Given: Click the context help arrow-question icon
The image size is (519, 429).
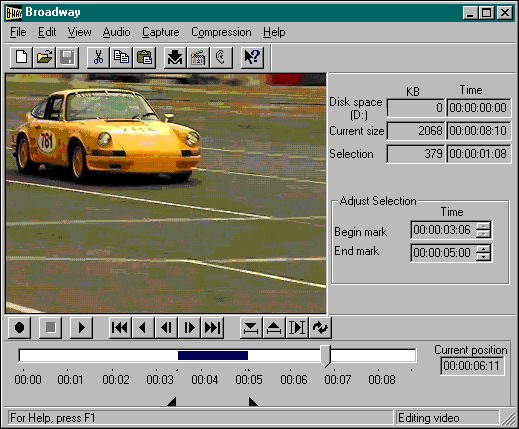Looking at the screenshot, I should pyautogui.click(x=252, y=58).
